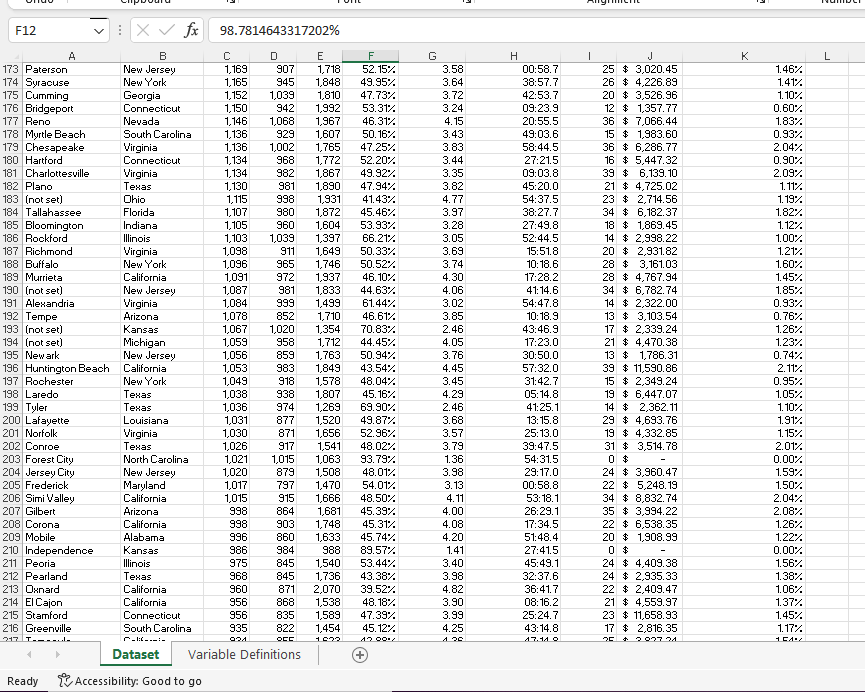865x692 pixels.
Task: Click the Ready status bar indicator
Action: [x=23, y=681]
